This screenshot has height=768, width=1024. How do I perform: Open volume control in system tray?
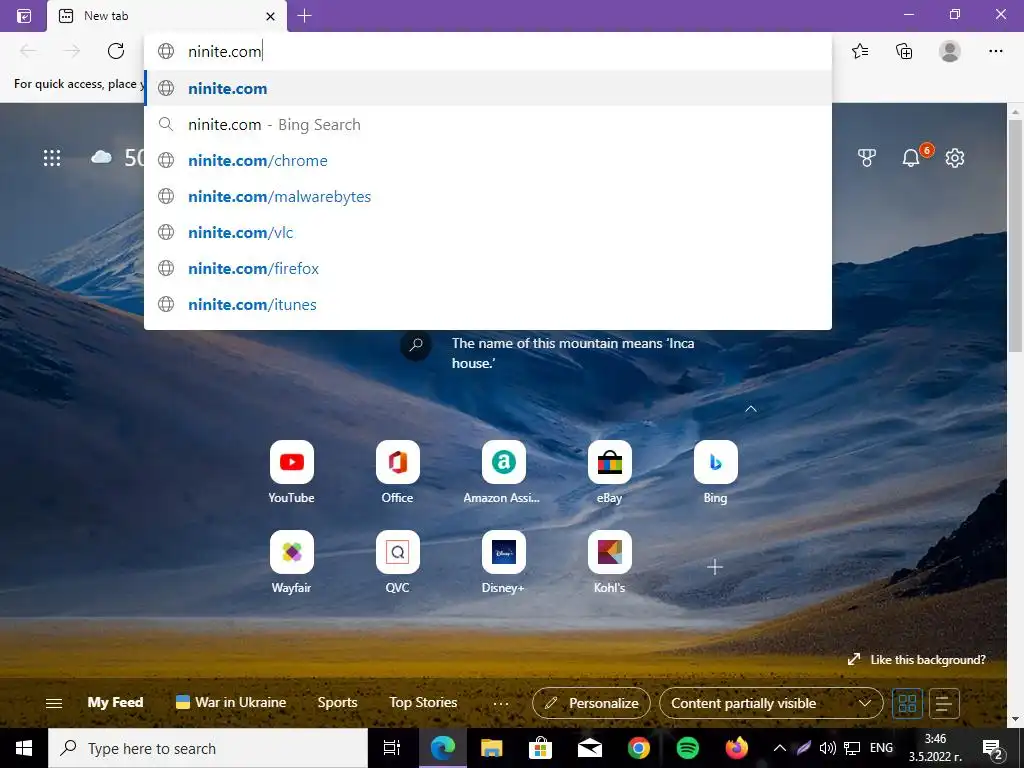point(827,748)
